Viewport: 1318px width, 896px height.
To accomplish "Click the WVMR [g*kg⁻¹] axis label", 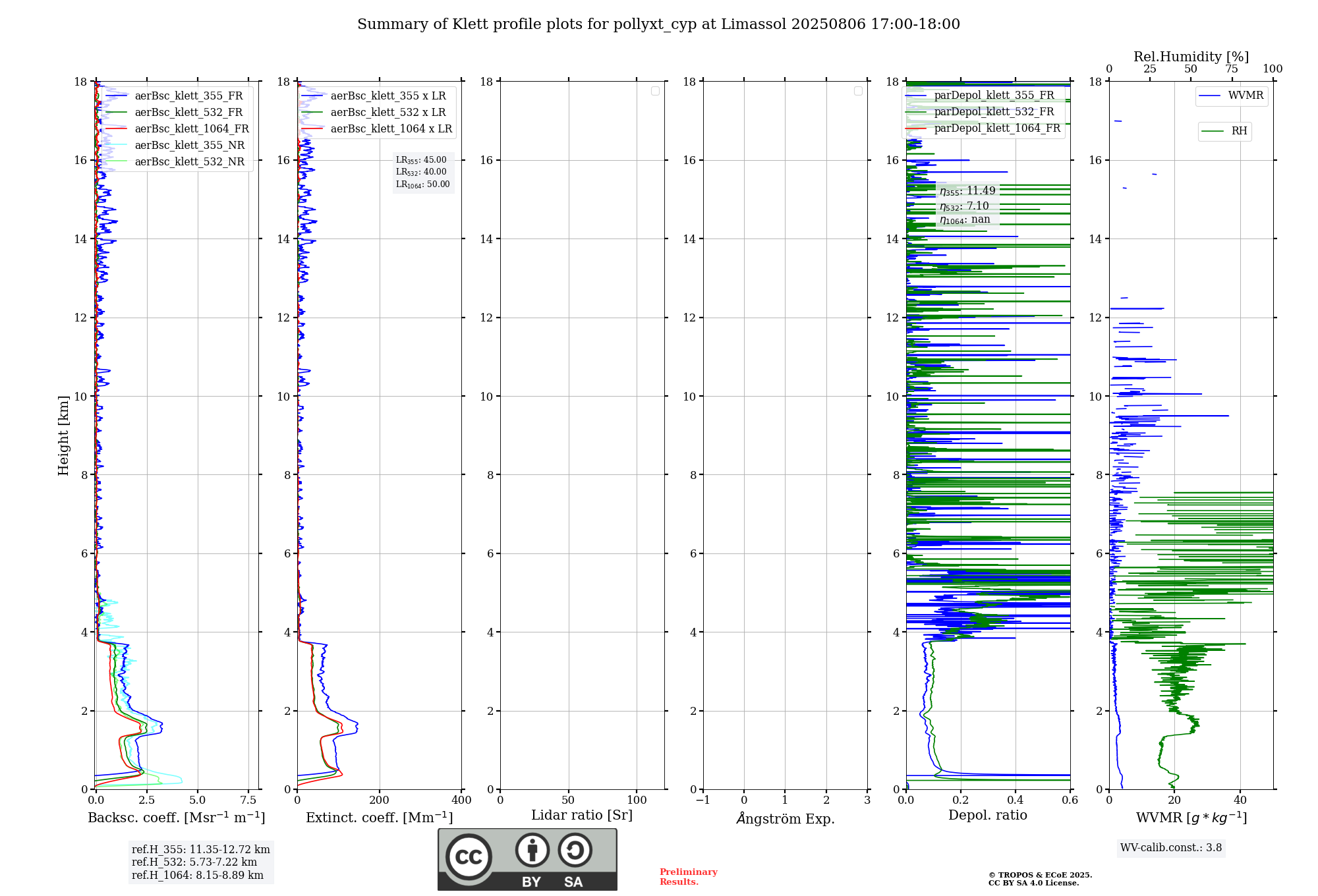I will [1191, 818].
